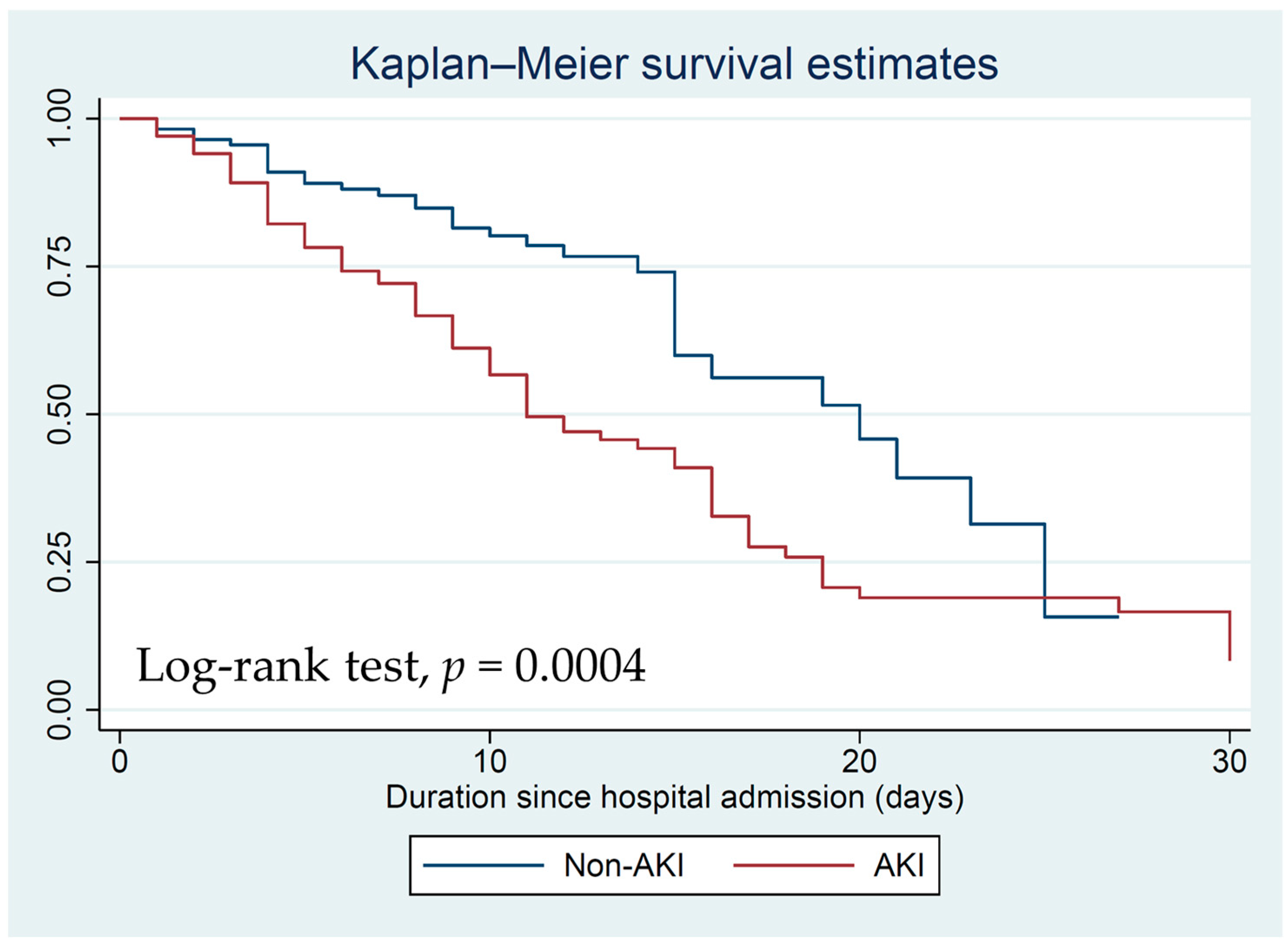
Task: Click the 1.00 y-axis tick label
Action: click(x=61, y=119)
